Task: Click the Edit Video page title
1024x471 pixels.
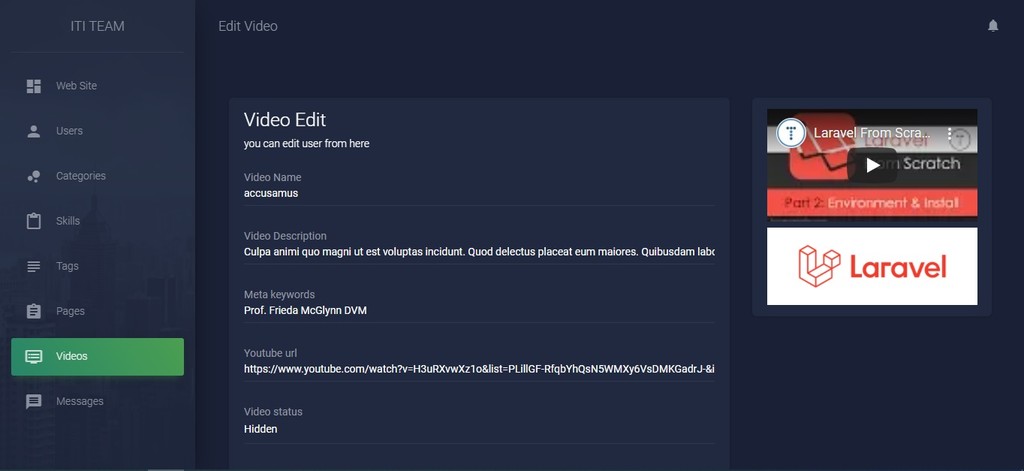Action: [248, 26]
